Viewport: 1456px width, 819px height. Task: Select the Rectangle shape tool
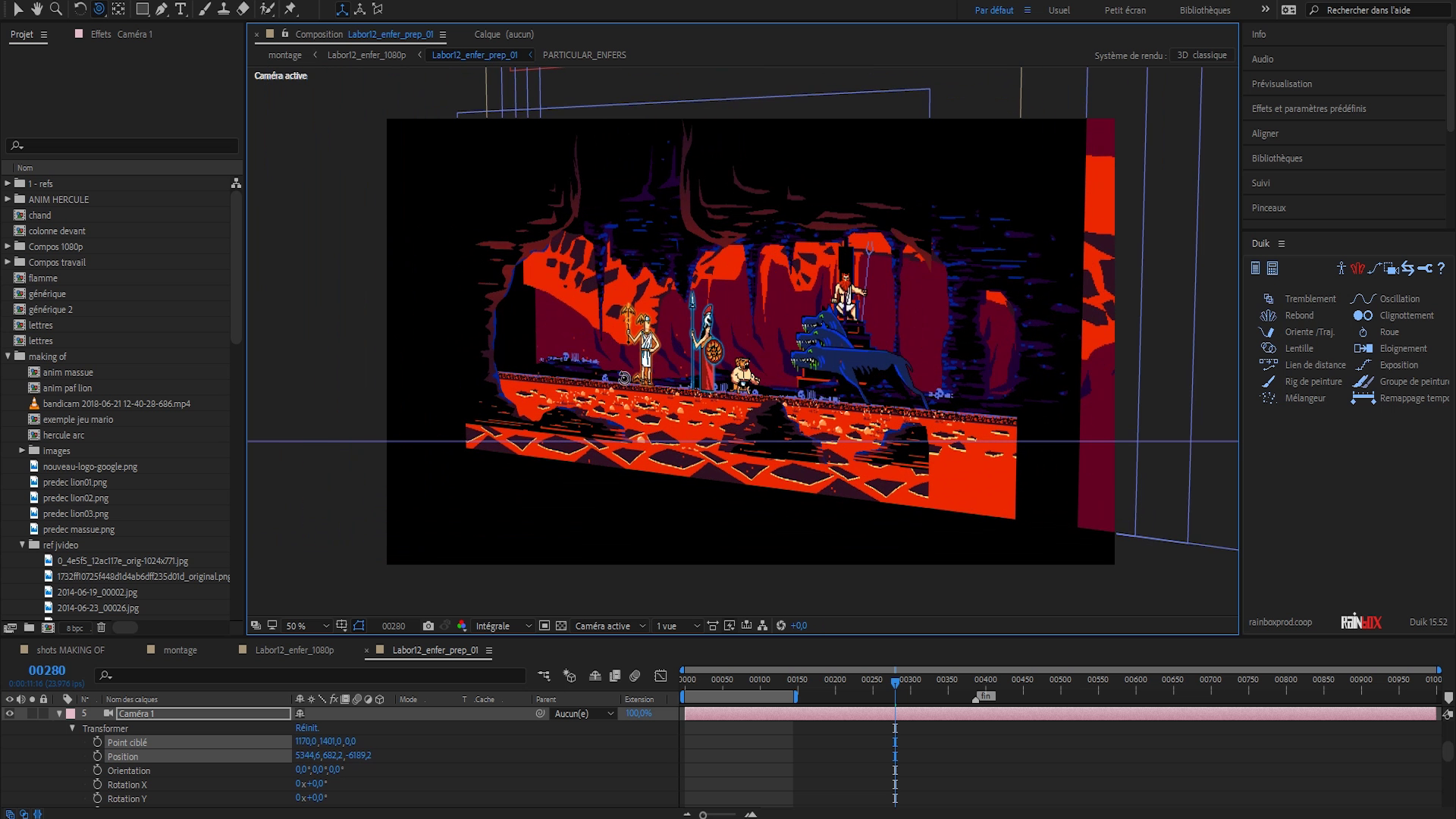click(x=142, y=9)
